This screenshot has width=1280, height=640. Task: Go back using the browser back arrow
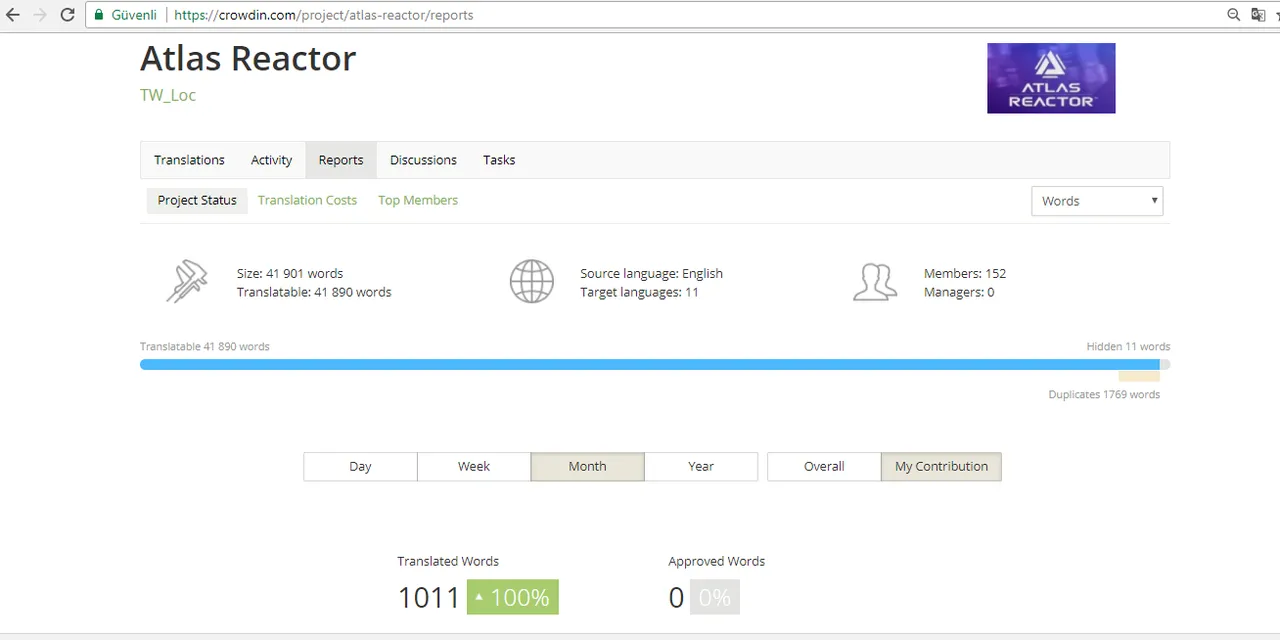point(13,15)
